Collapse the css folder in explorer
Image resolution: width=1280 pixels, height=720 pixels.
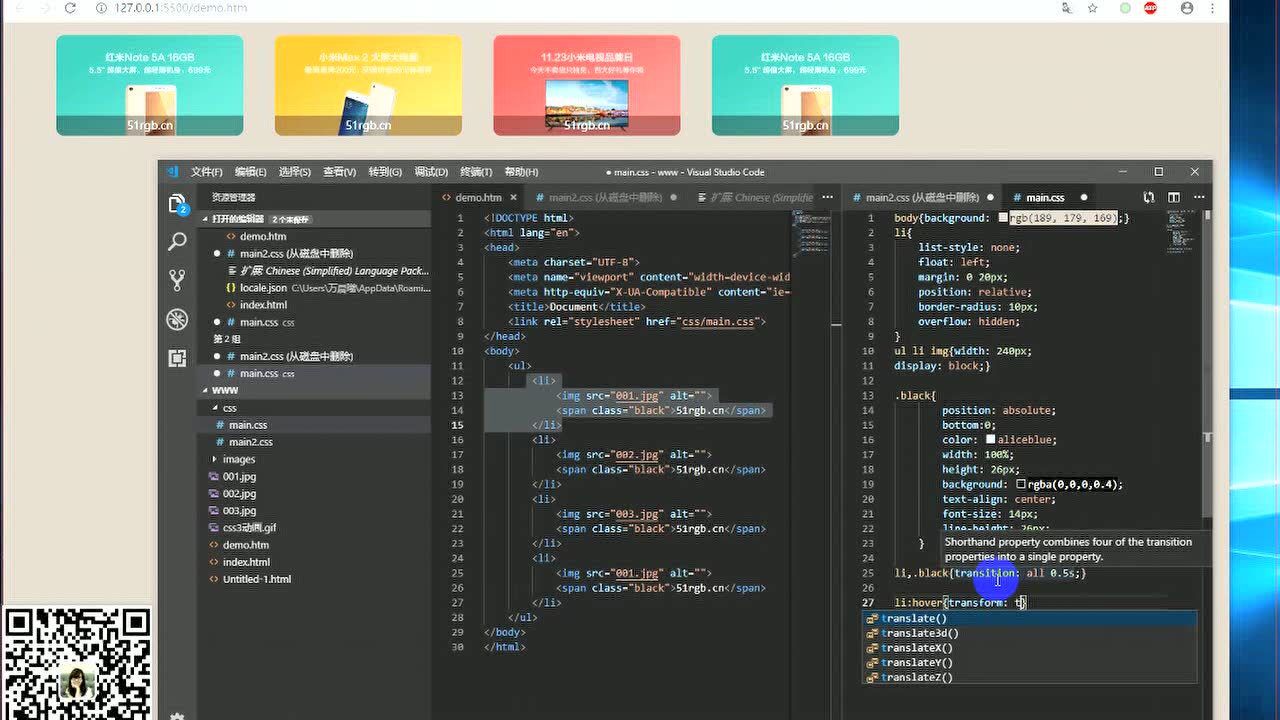click(314, 408)
